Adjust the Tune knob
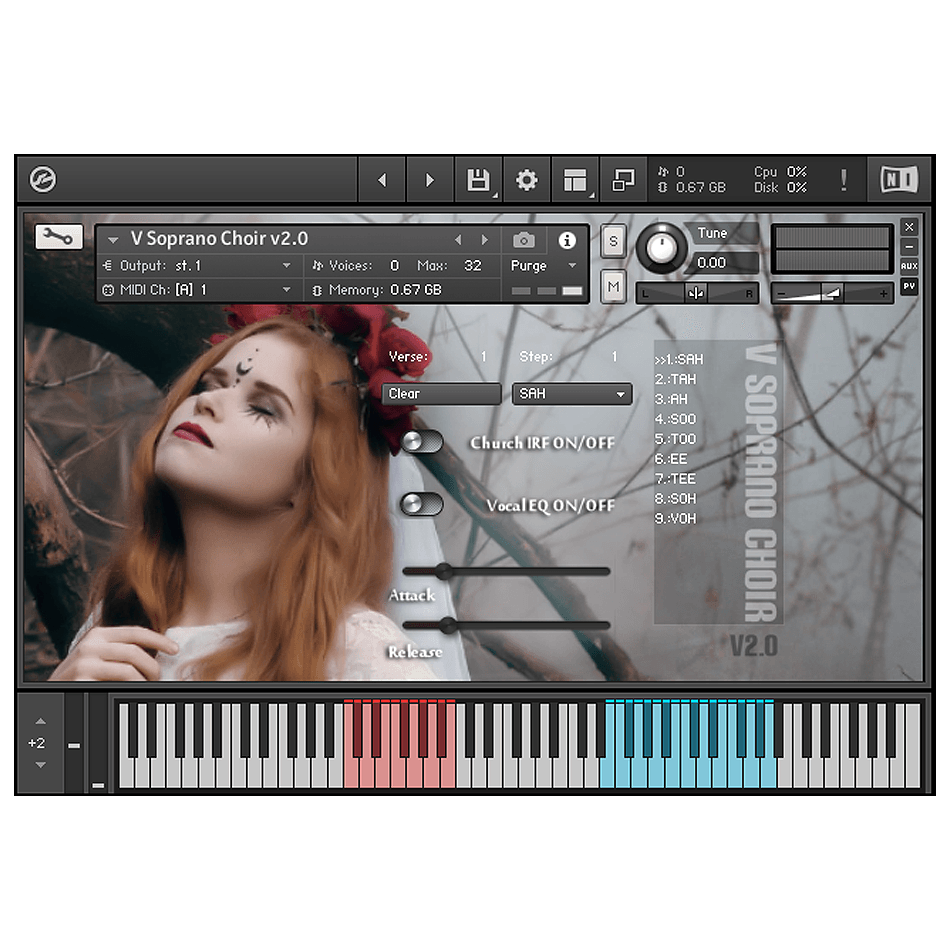The height and width of the screenshot is (950, 950). pyautogui.click(x=661, y=248)
